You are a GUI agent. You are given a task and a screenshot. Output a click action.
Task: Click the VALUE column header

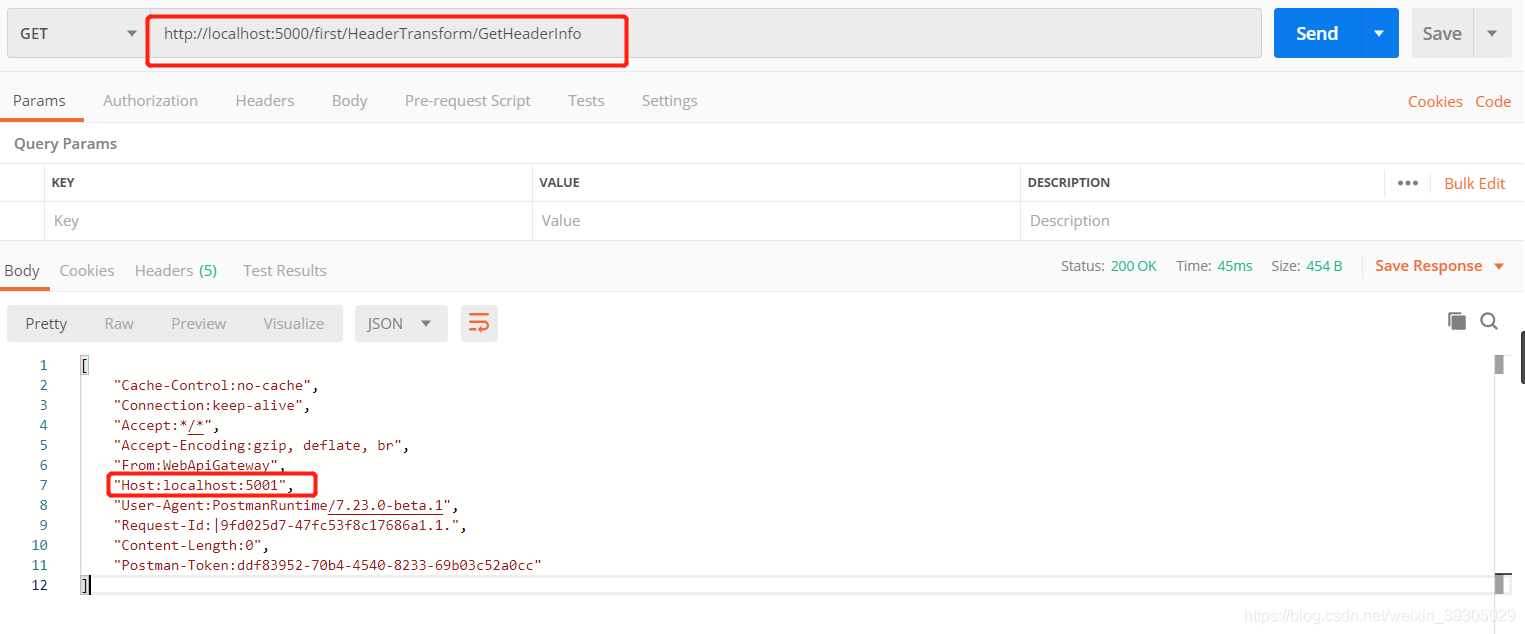tap(559, 183)
